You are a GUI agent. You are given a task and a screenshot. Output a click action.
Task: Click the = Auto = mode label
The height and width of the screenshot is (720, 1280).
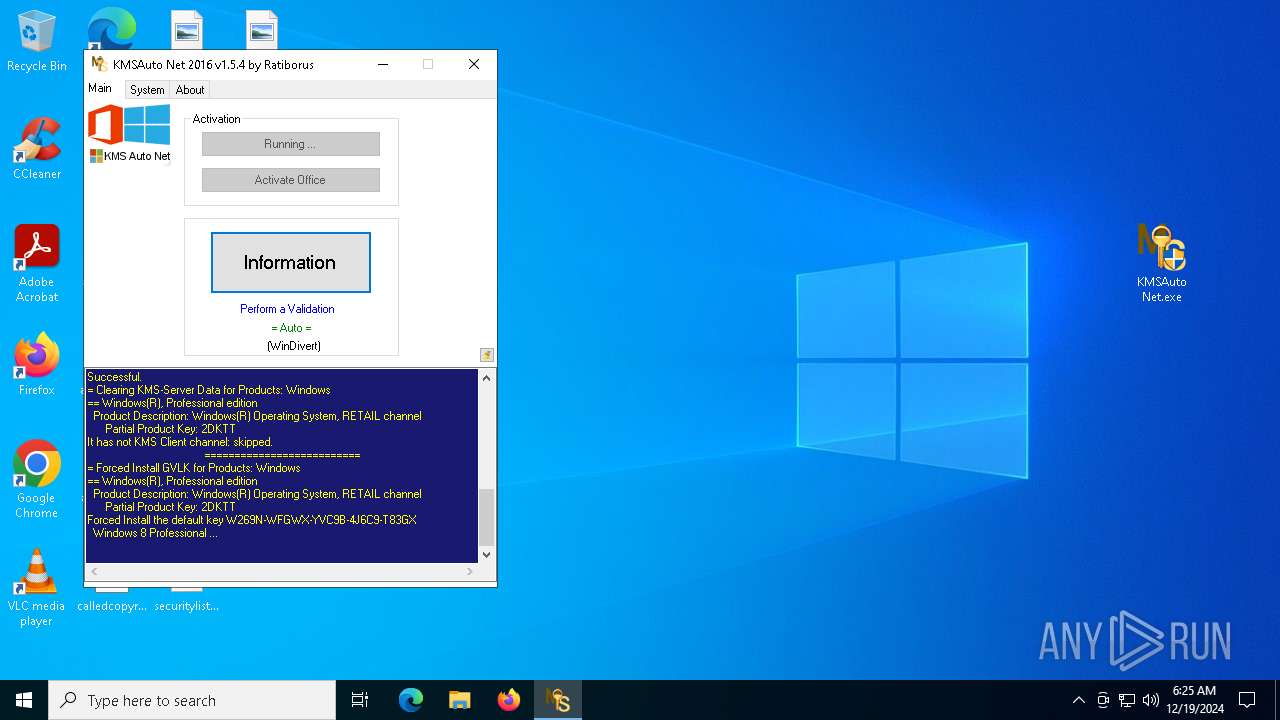pyautogui.click(x=291, y=328)
